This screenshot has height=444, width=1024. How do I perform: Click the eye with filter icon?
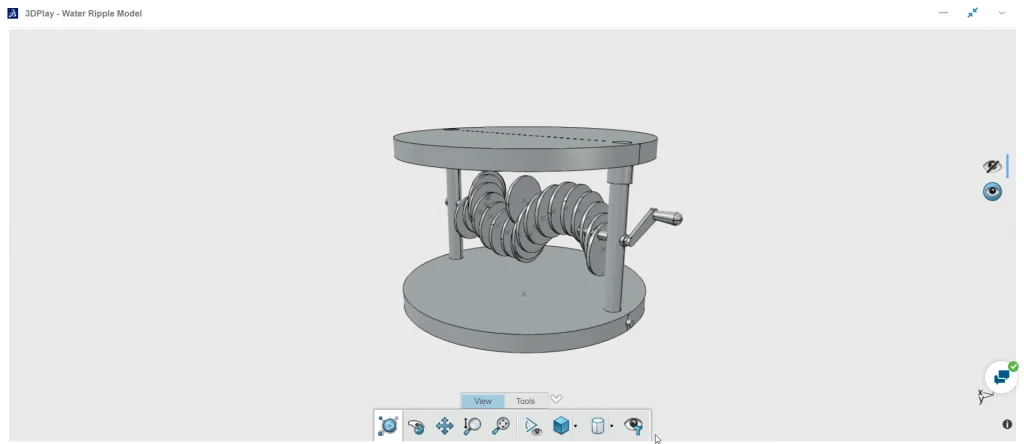point(633,426)
